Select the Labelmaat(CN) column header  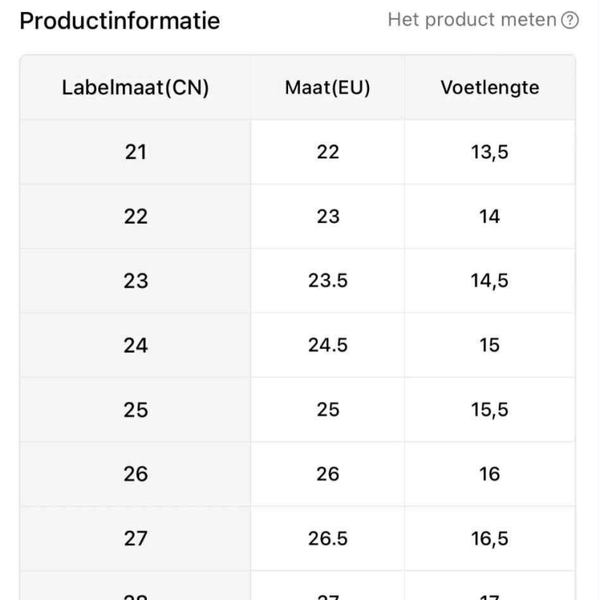click(x=135, y=87)
